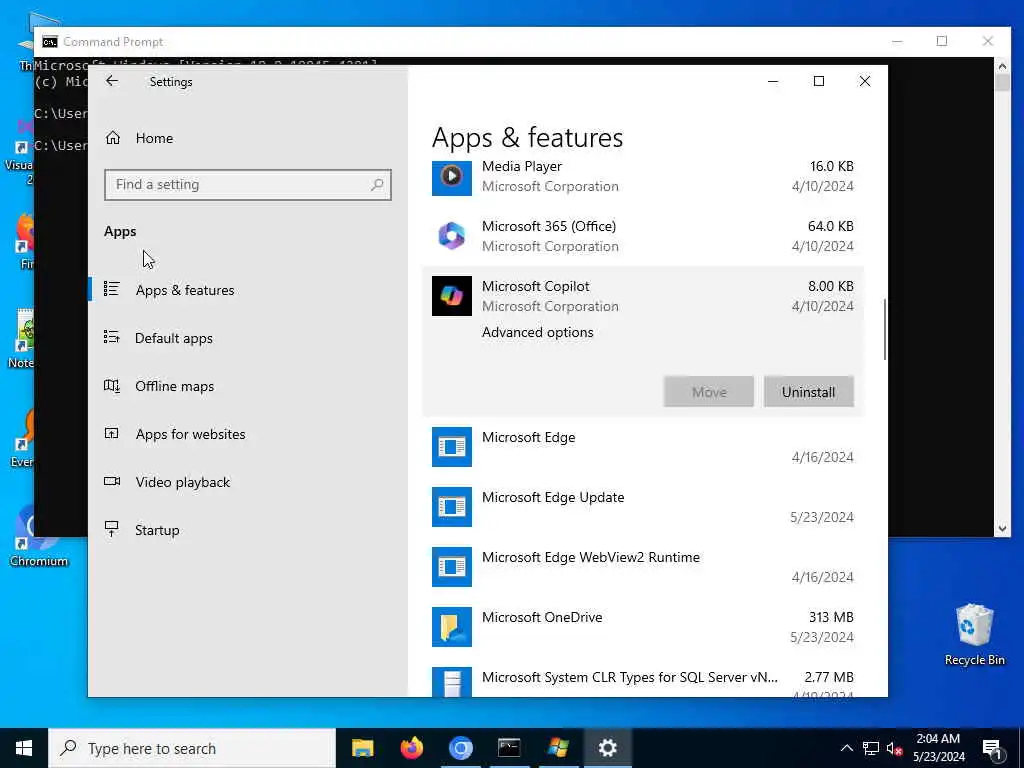Image resolution: width=1024 pixels, height=768 pixels.
Task: Click the Apps for websites icon
Action: (x=112, y=434)
